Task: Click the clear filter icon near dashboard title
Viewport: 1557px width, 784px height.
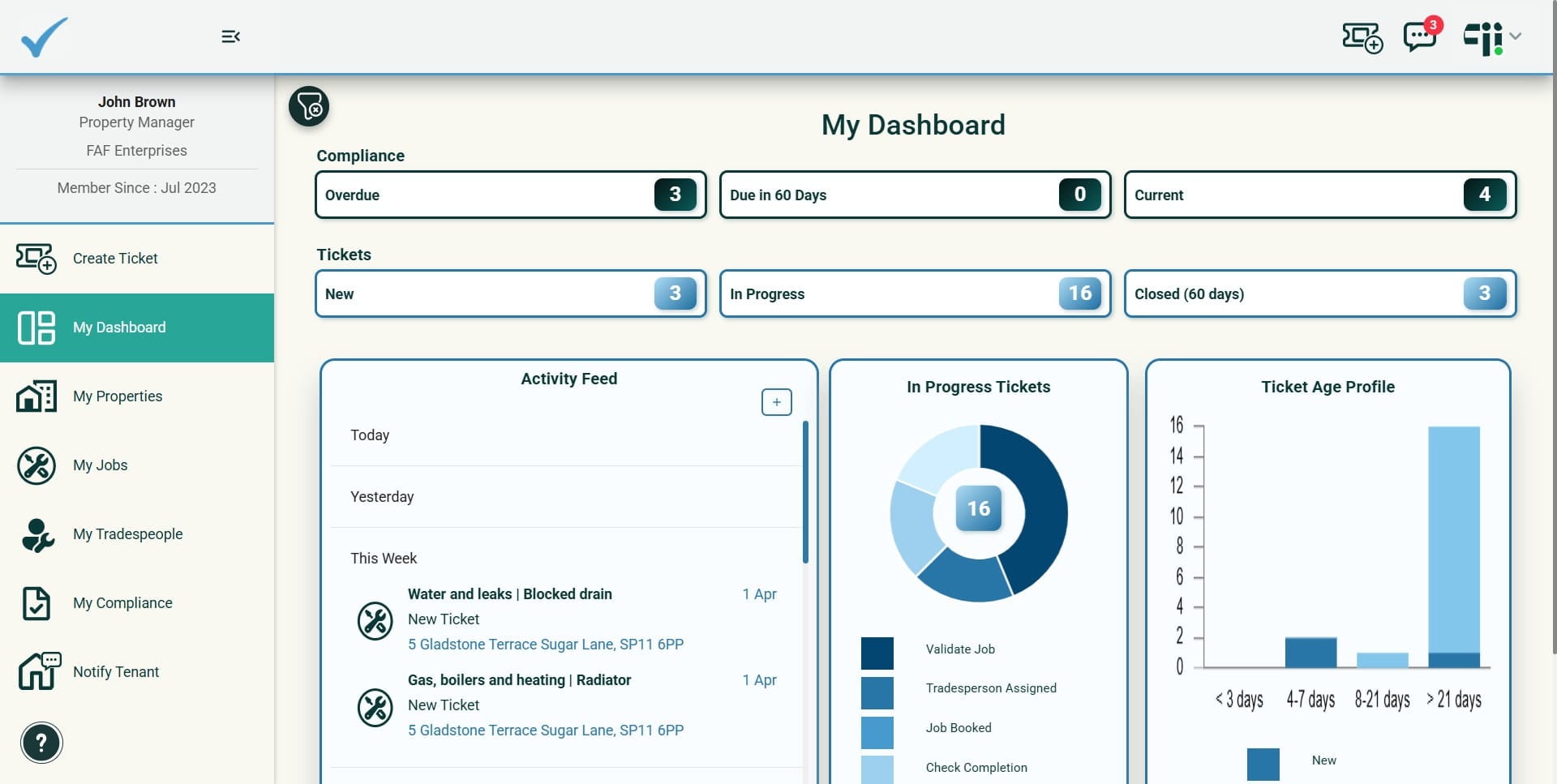Action: pyautogui.click(x=309, y=106)
